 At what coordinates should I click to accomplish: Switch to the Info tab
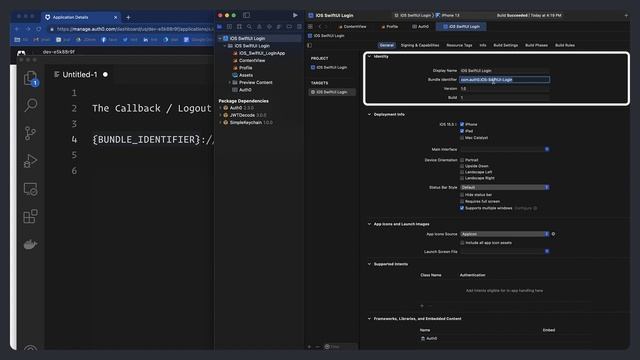pos(483,45)
